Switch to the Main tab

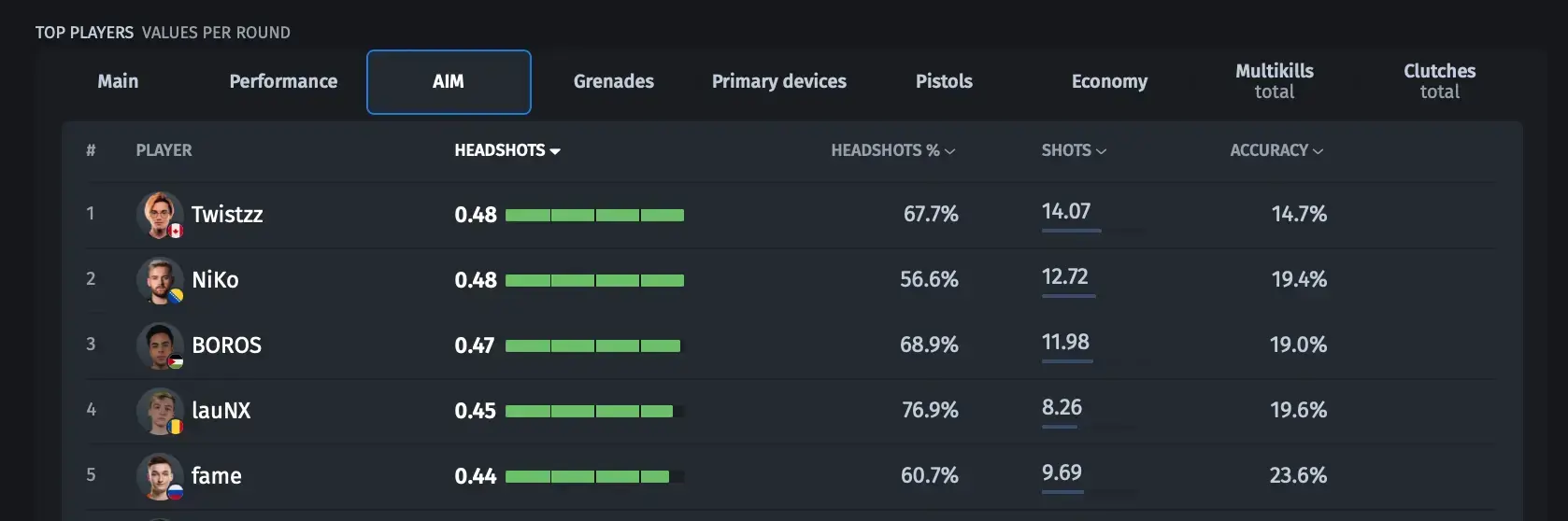[x=118, y=82]
